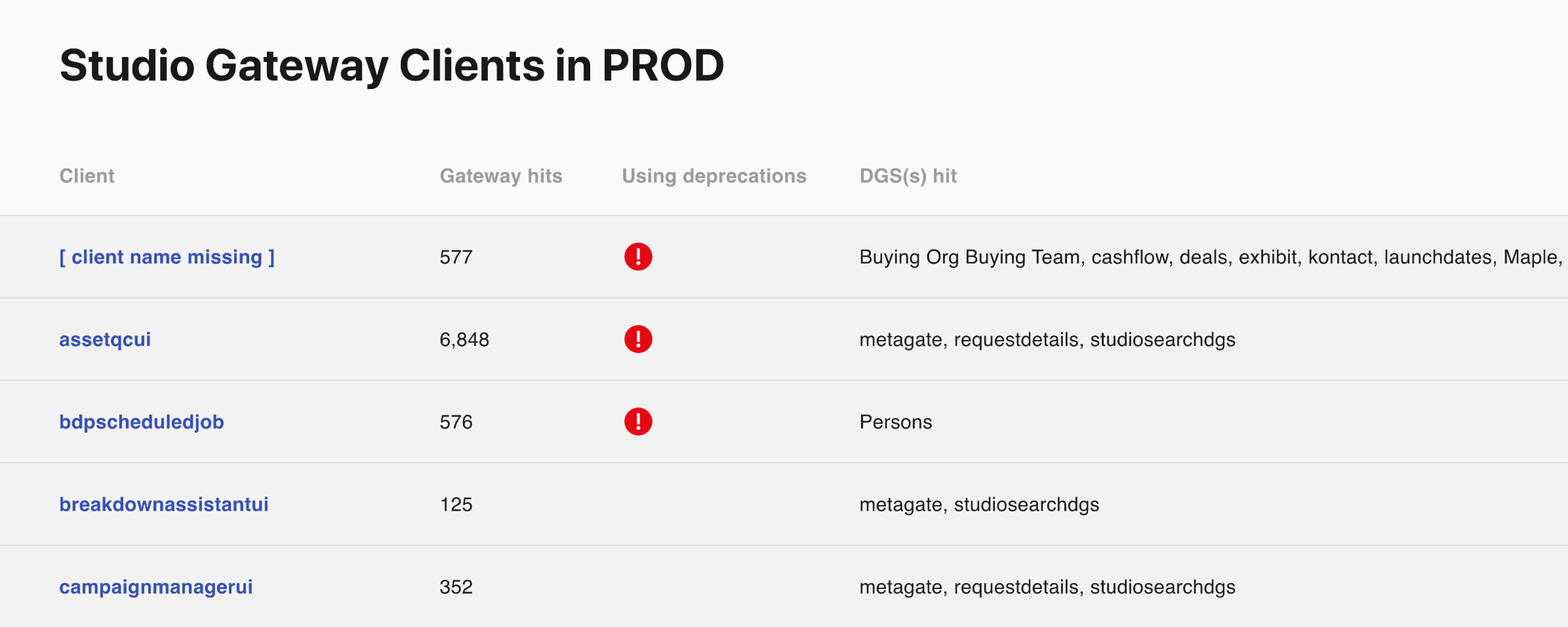
Task: Click deprecation warning icon for missing client name
Action: click(638, 257)
